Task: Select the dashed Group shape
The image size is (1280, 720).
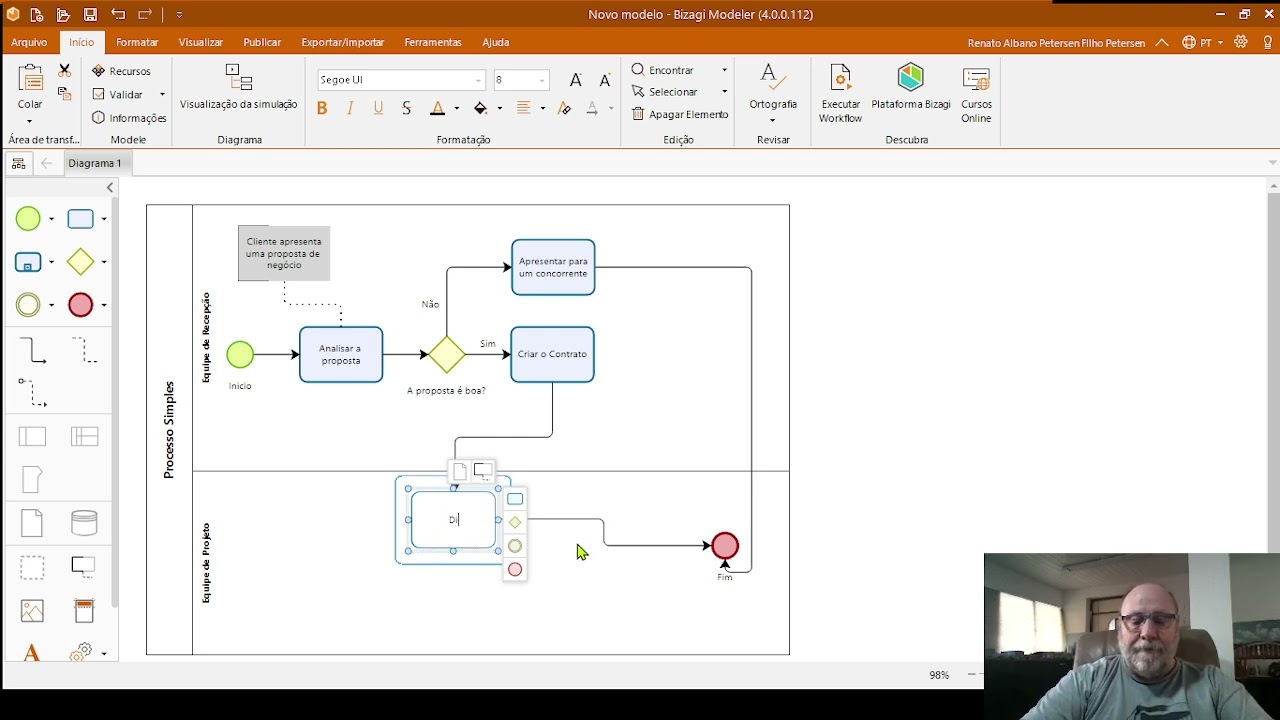Action: 32,567
